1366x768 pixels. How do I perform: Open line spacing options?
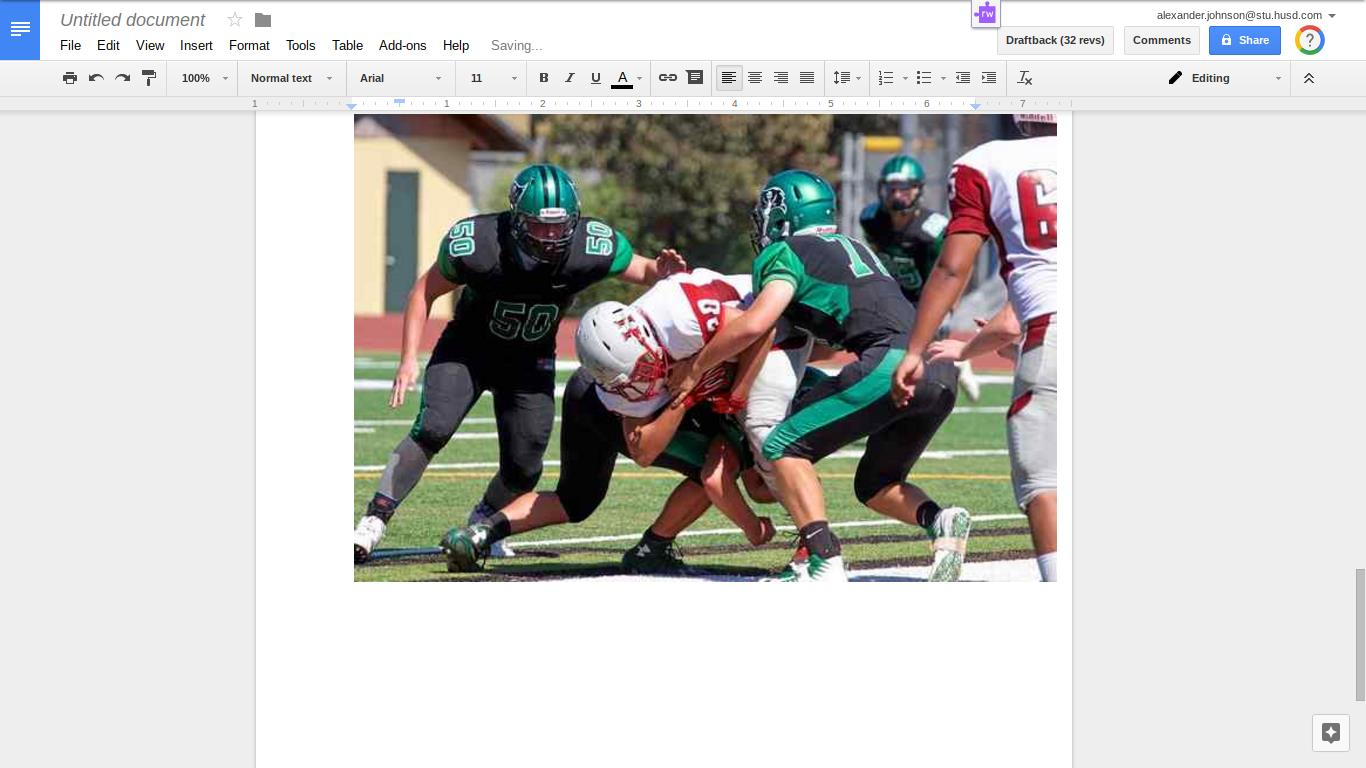click(x=847, y=78)
